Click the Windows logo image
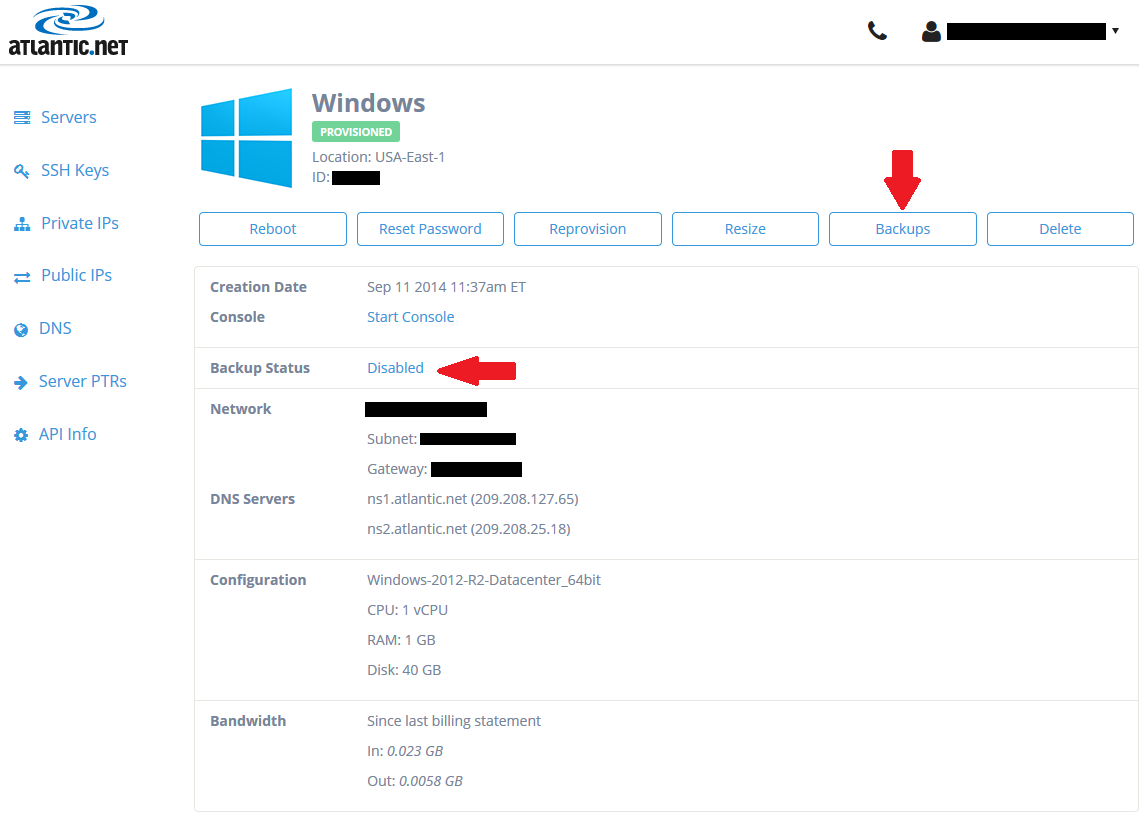Screen dimensions: 1139x814 [247, 138]
